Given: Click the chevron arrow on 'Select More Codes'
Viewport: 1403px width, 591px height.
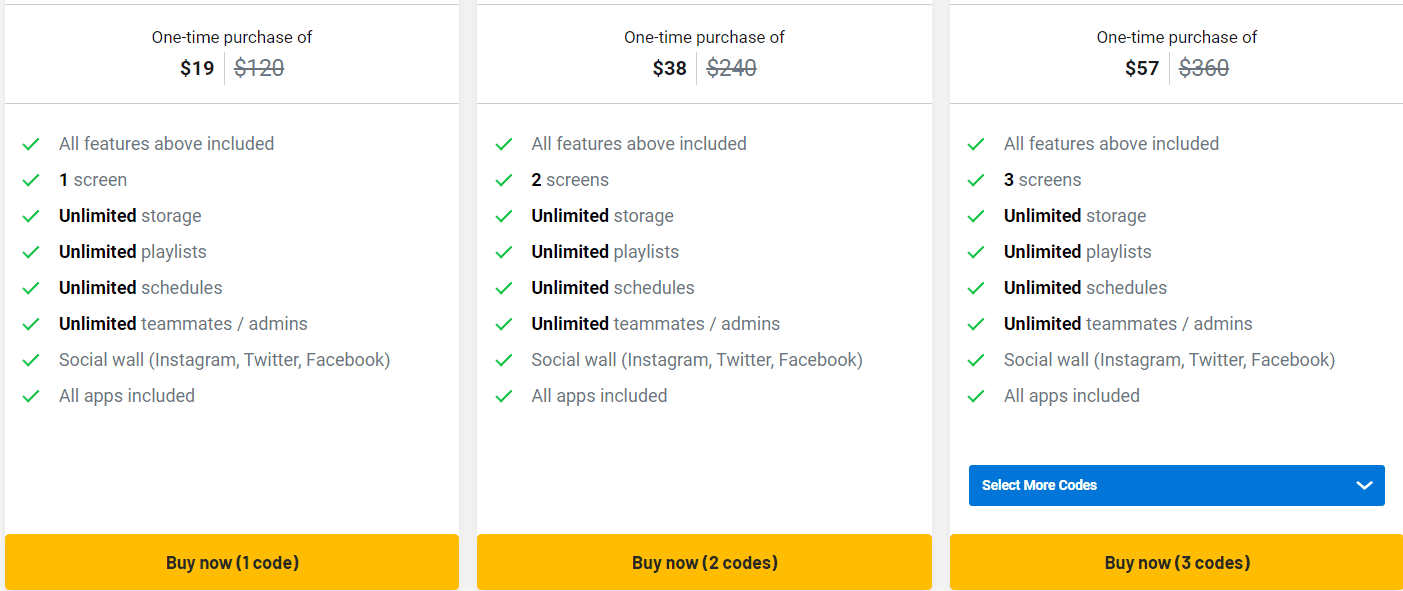Looking at the screenshot, I should 1364,485.
